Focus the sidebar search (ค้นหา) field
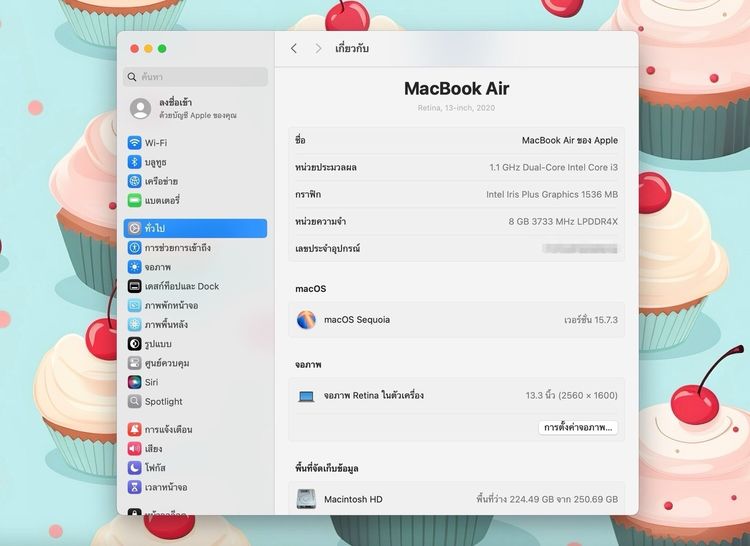The image size is (750, 546). [x=195, y=77]
